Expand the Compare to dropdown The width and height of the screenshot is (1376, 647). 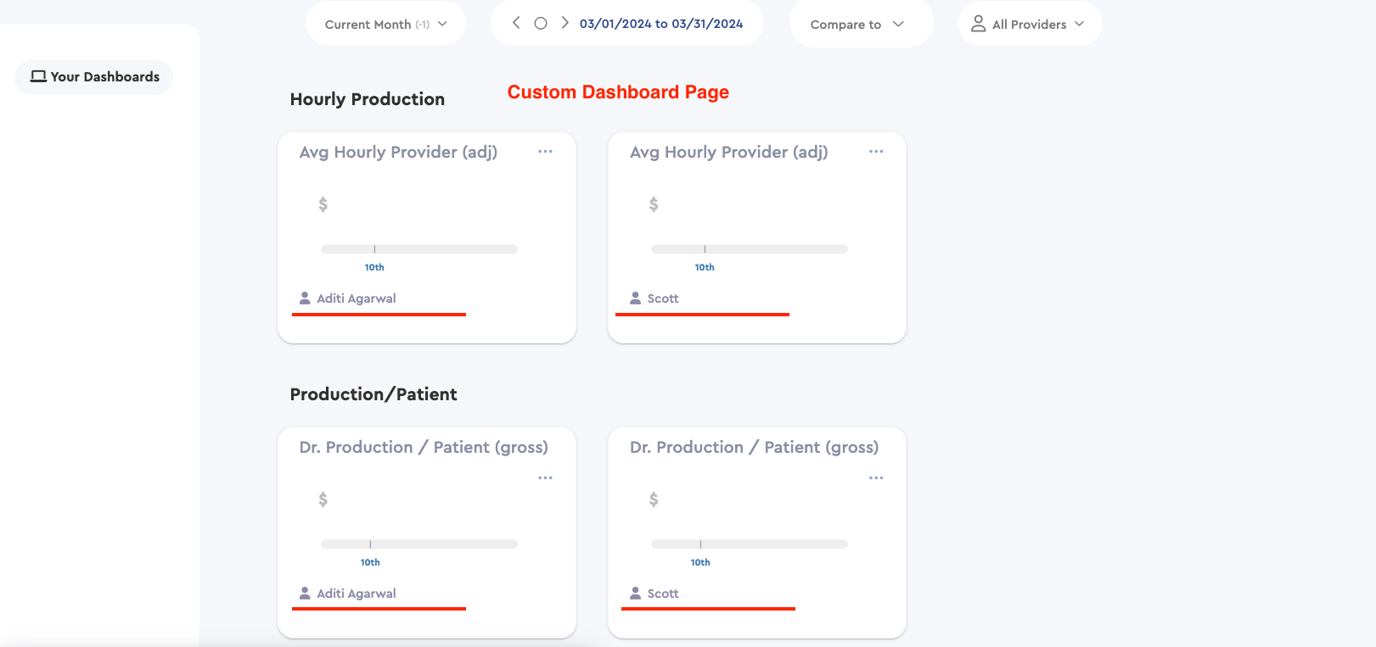click(x=860, y=22)
